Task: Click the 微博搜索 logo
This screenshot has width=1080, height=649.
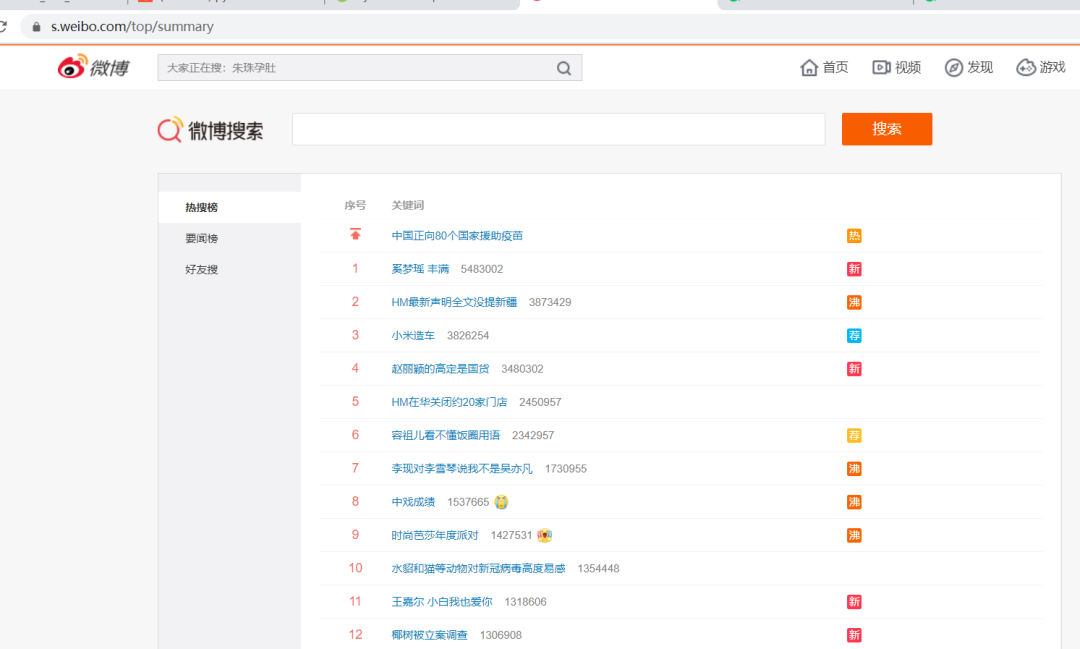Action: [210, 130]
